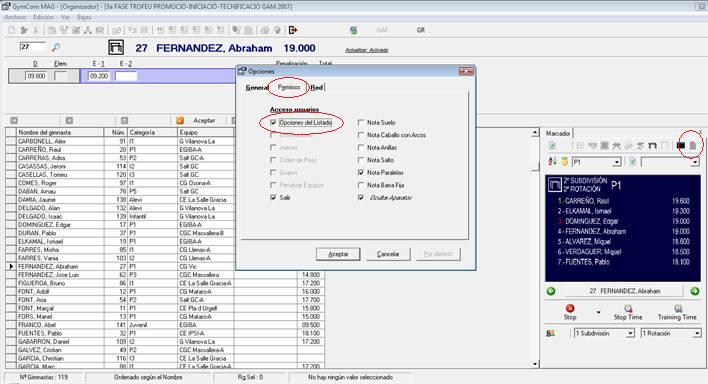Click the exit door icon in main toolbar
The image size is (708, 384).
point(293,30)
